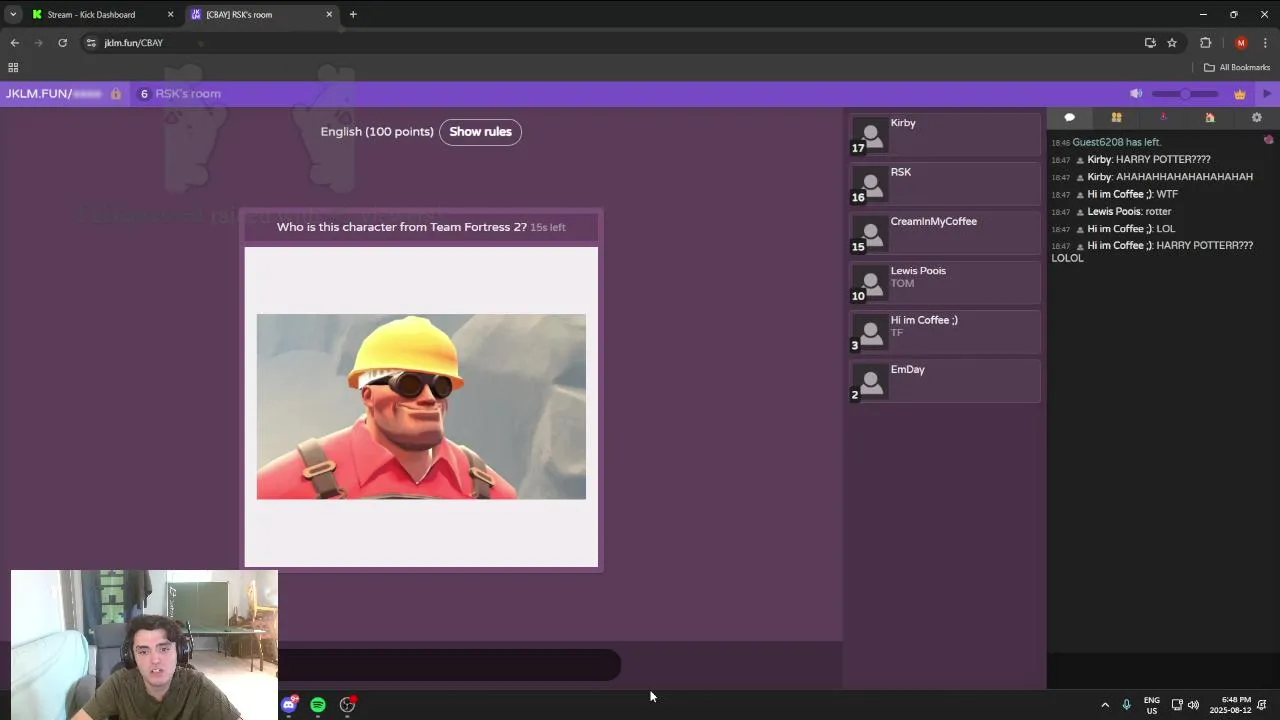Bookmark this page with star icon
The image size is (1280, 720).
(x=1172, y=43)
